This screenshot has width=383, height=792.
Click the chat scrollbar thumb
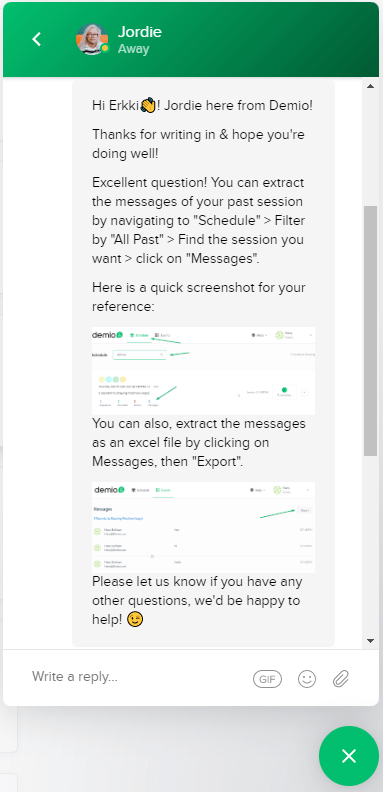pyautogui.click(x=370, y=331)
